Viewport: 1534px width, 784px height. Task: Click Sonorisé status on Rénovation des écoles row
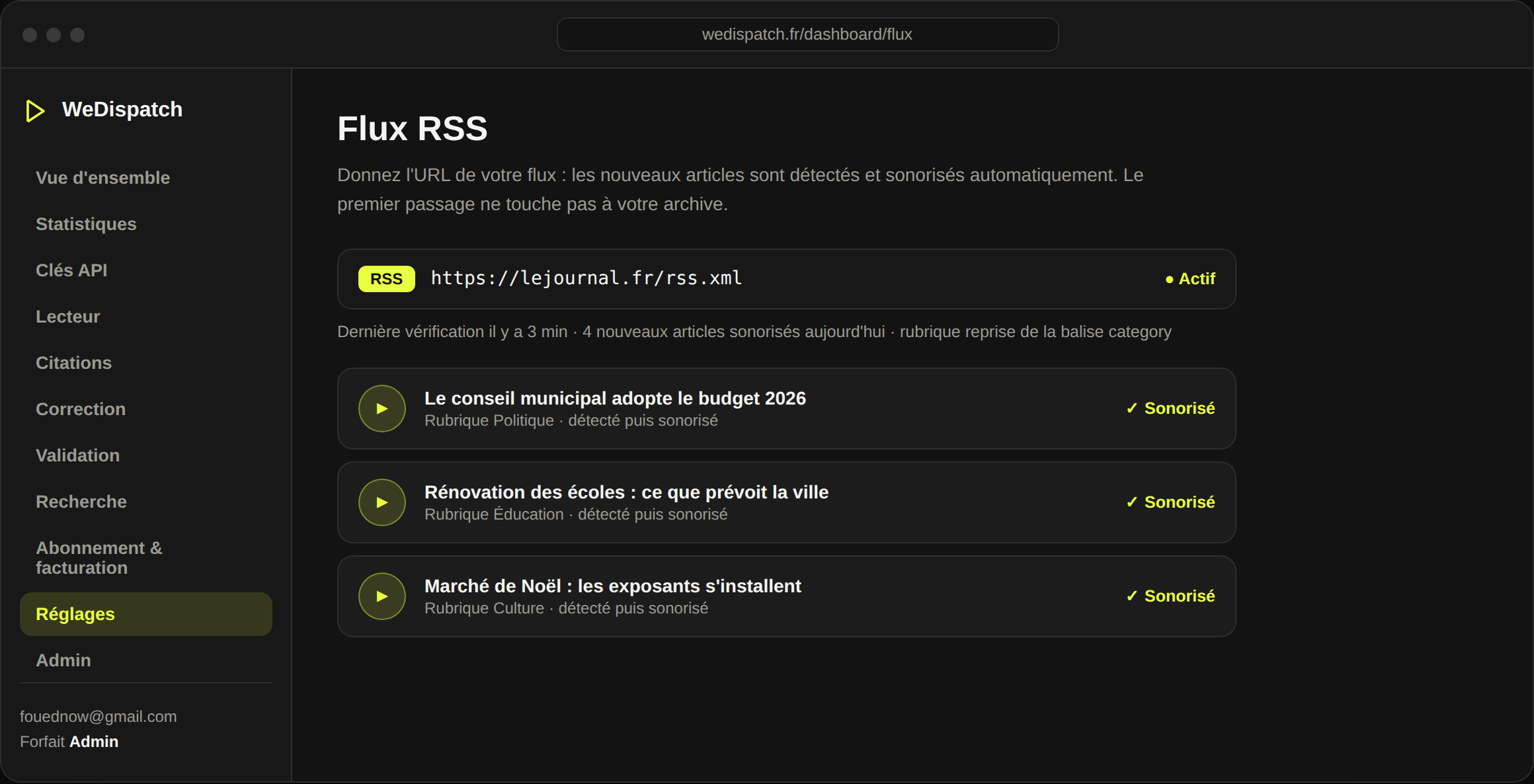click(1170, 502)
